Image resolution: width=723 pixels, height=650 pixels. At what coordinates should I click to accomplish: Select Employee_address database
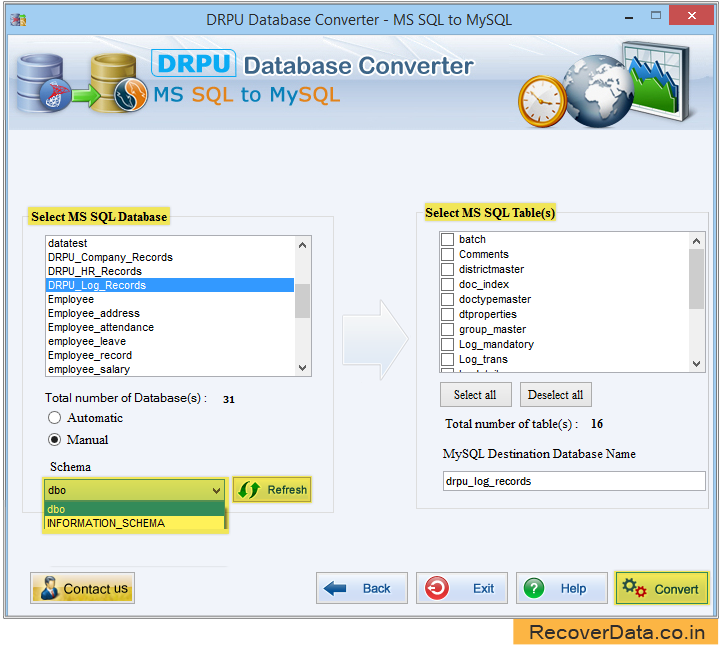[170, 313]
